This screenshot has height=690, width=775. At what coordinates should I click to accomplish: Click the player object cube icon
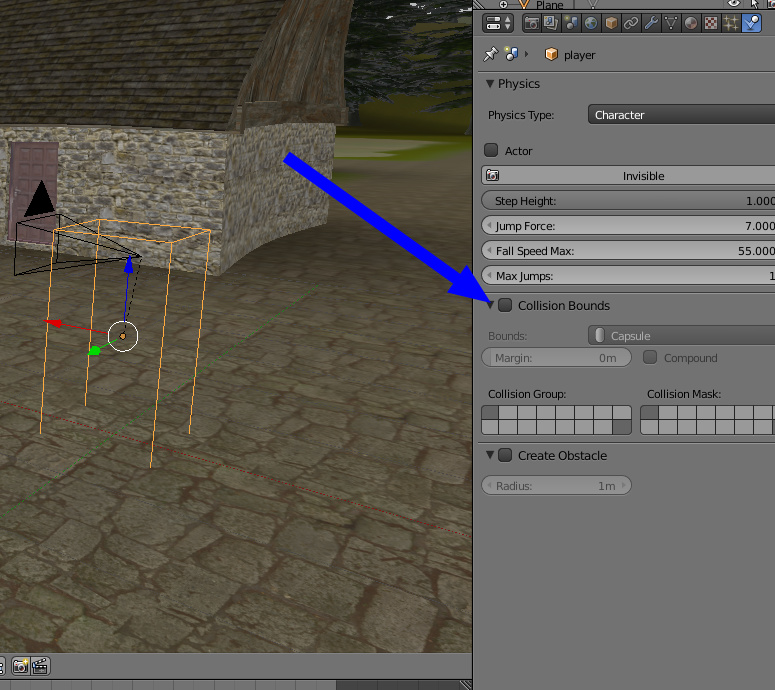(551, 54)
